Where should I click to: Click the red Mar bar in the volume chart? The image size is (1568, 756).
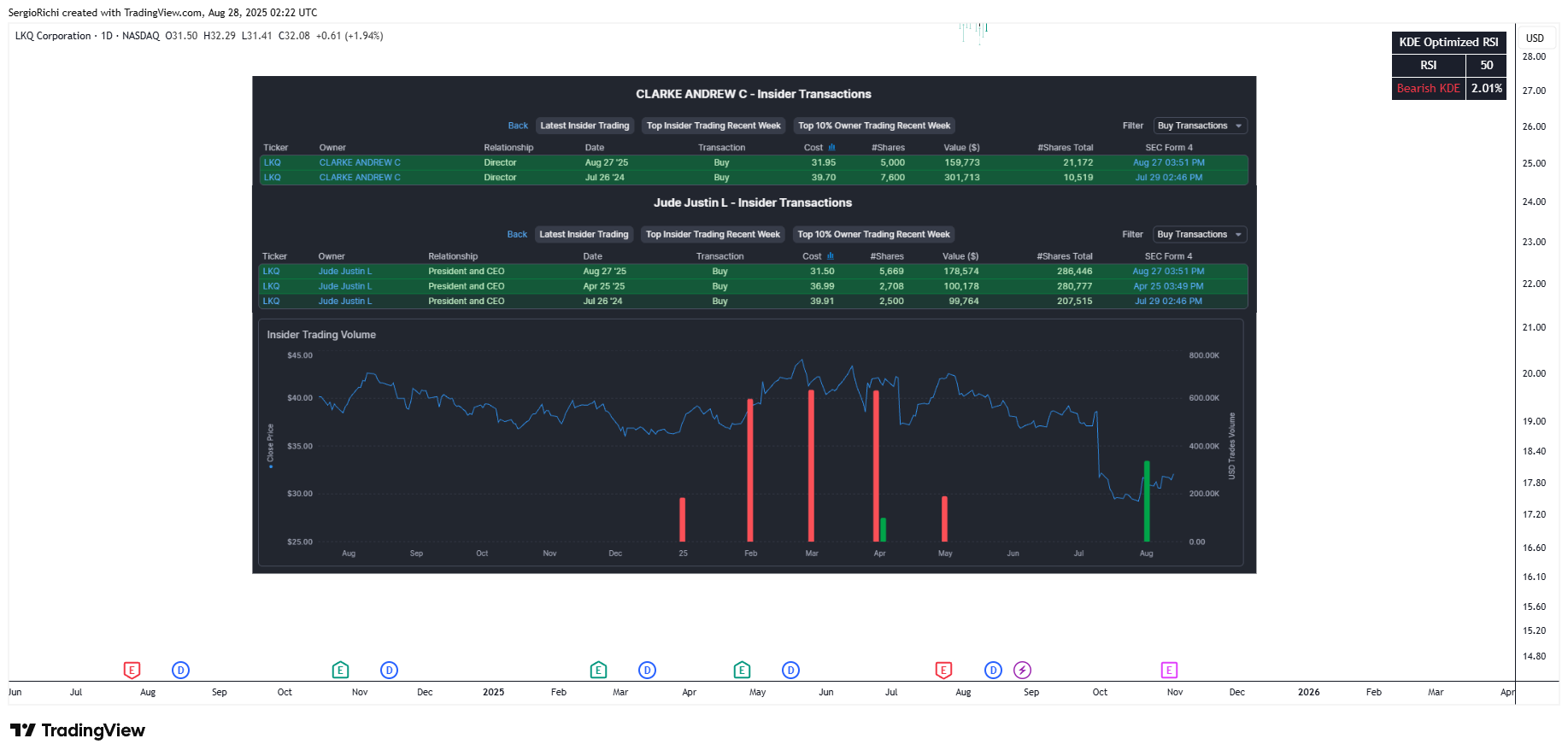811,466
